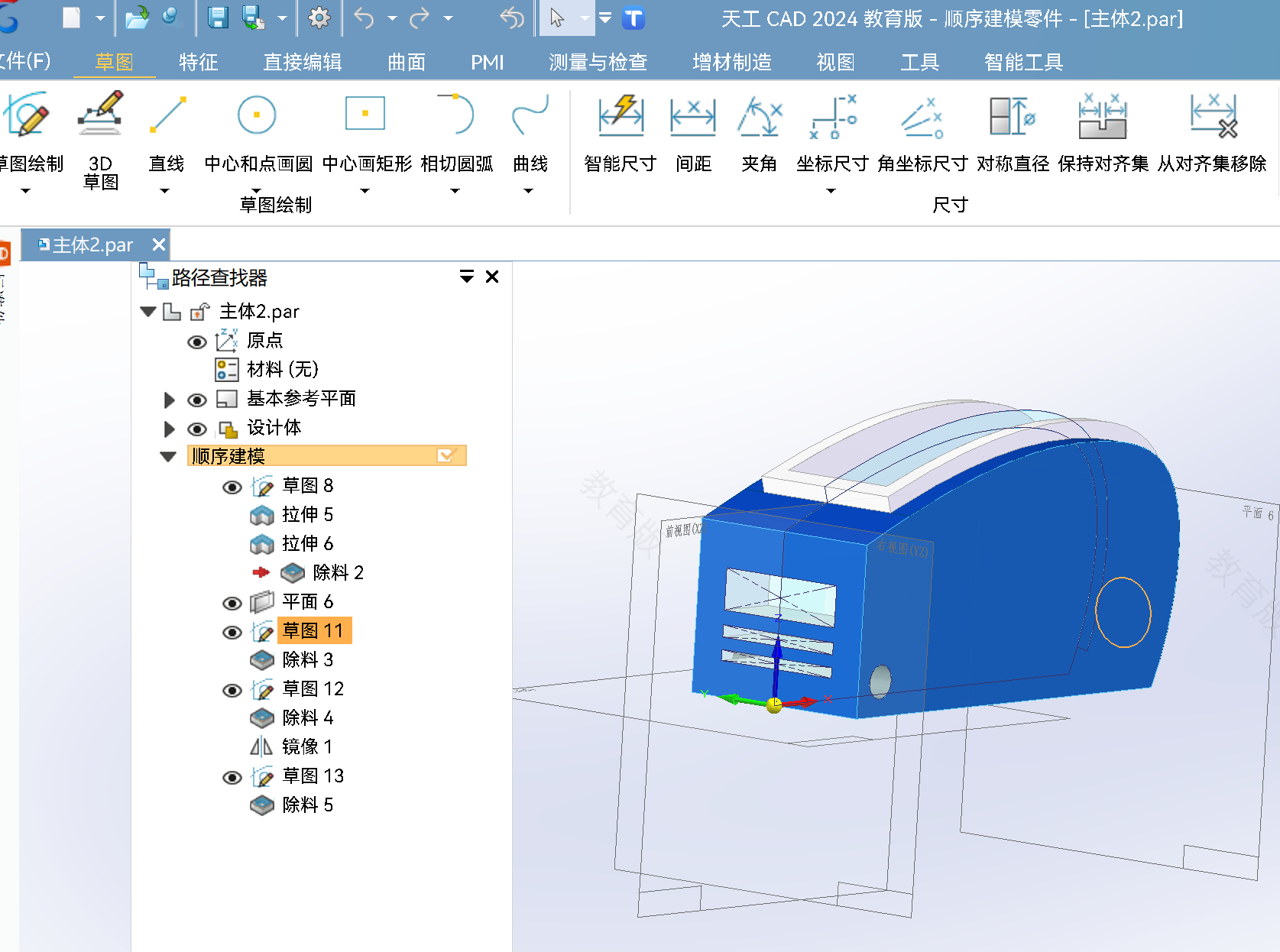Choose the 保持对齐集 alignment set tool
Viewport: 1280px width, 952px height.
(1103, 131)
